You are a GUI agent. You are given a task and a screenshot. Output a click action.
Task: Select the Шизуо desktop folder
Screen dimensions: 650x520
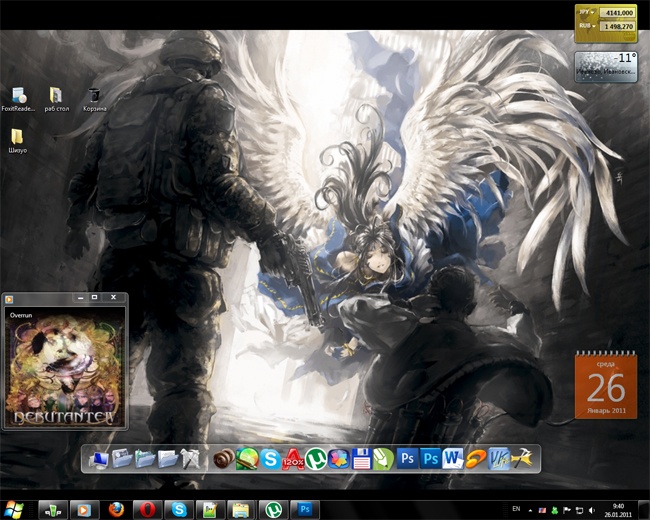[x=17, y=141]
